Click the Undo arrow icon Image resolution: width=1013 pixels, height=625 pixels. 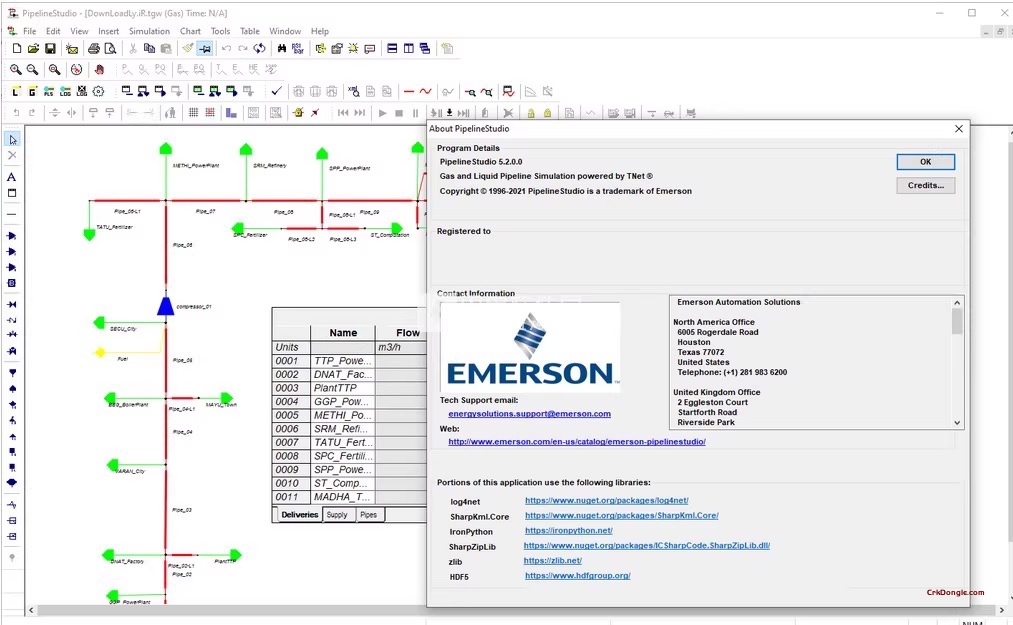click(x=226, y=48)
